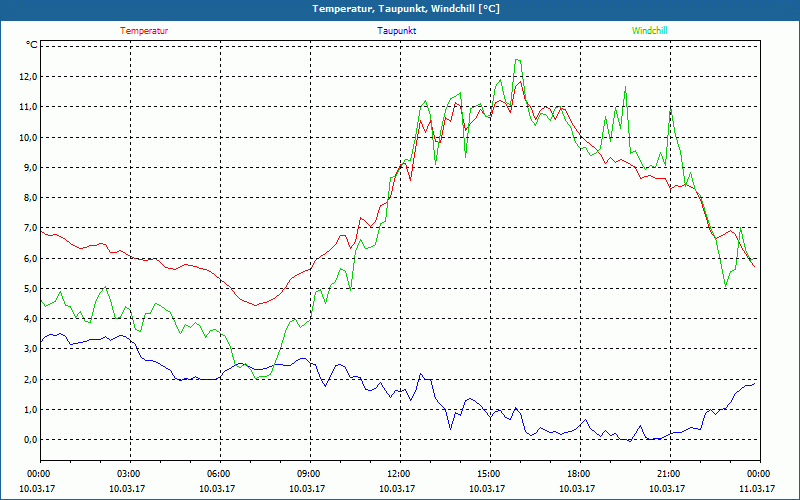Click the °C unit label
This screenshot has width=800, height=500.
pyautogui.click(x=32, y=45)
